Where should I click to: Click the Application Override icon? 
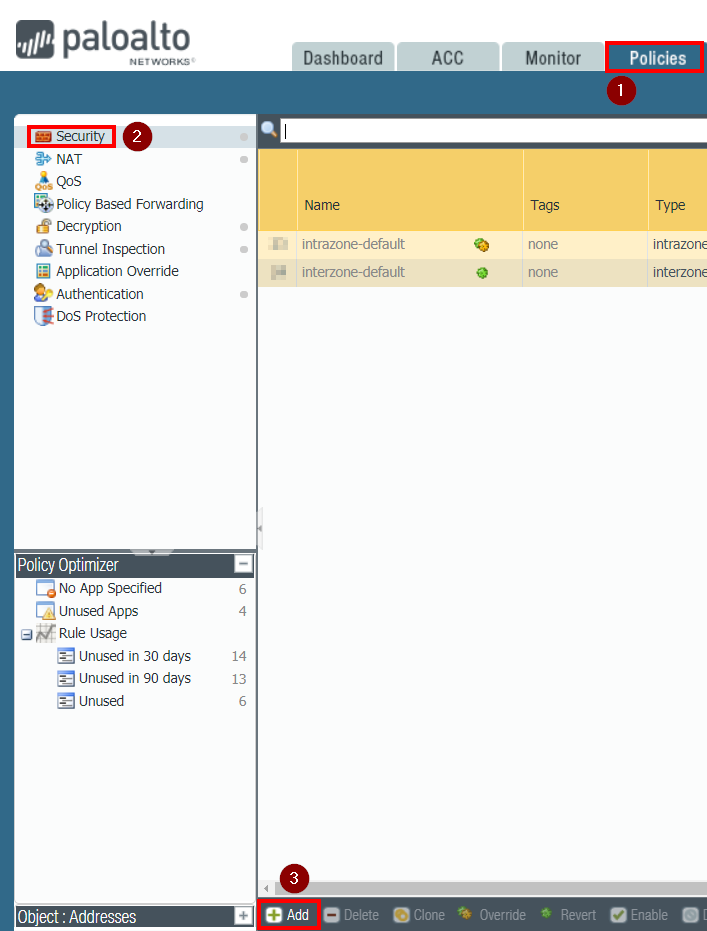tap(43, 271)
